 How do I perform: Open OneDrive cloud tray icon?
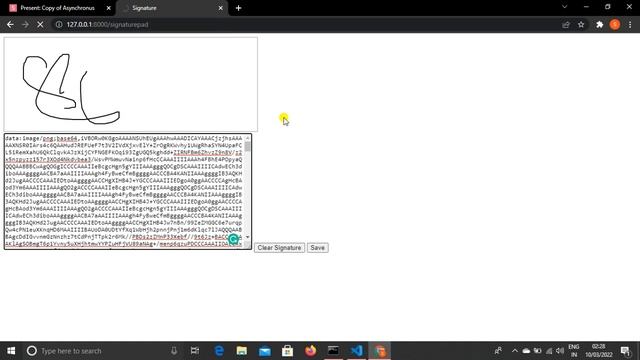coord(526,351)
